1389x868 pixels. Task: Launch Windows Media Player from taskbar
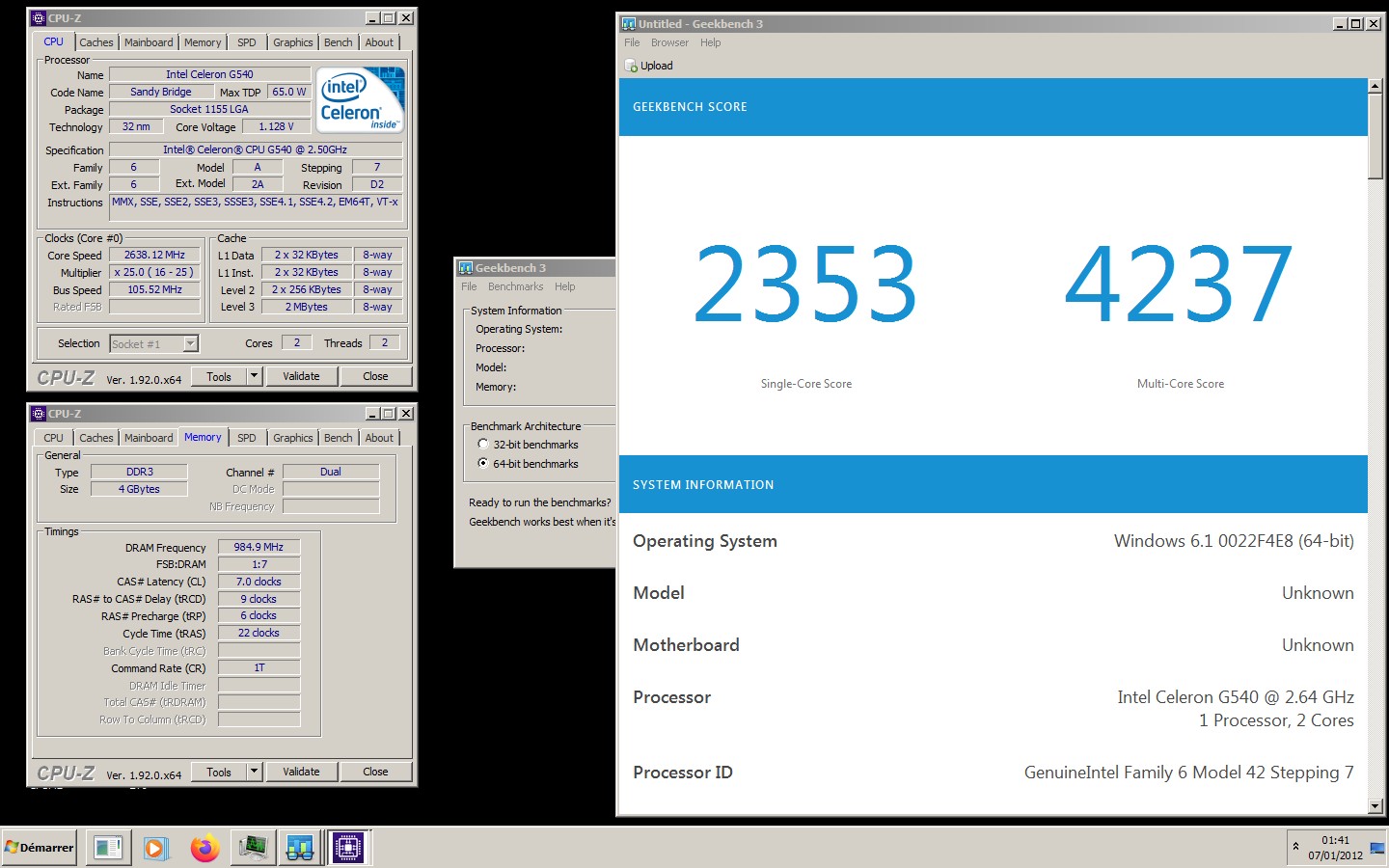(x=156, y=848)
